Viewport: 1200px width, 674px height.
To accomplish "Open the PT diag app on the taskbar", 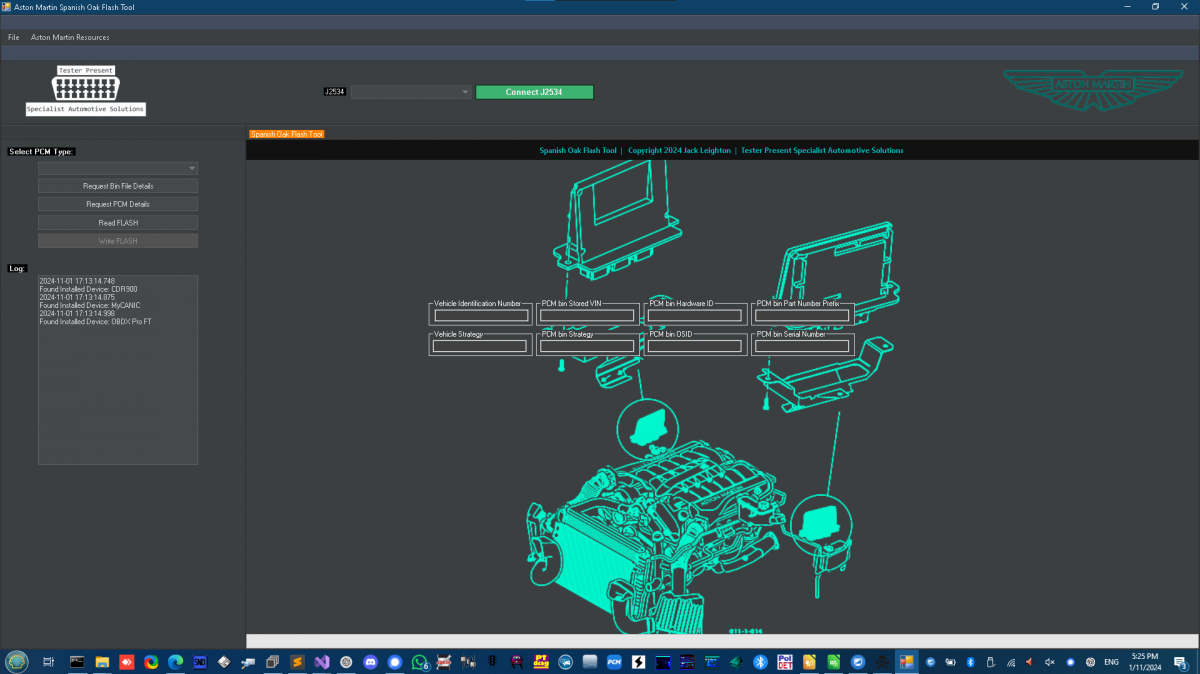I will click(541, 662).
